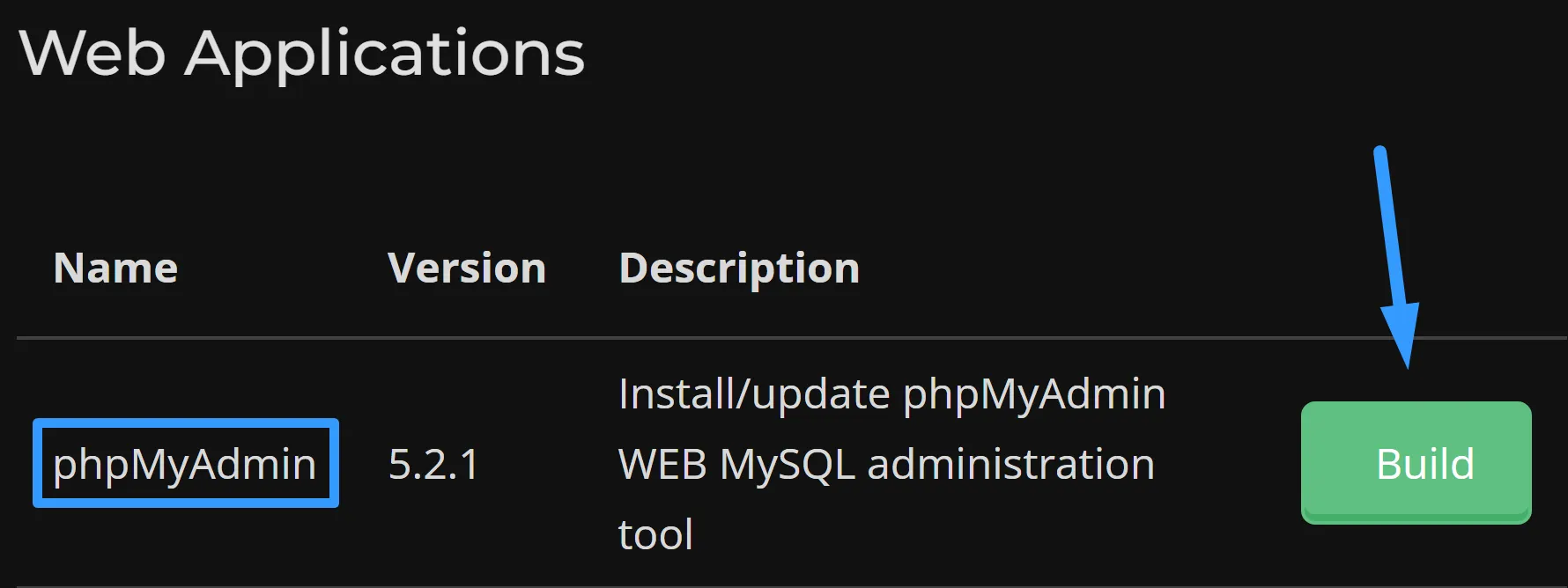The height and width of the screenshot is (588, 1568).
Task: Click the tip of the blue arrow
Action: [x=1407, y=363]
